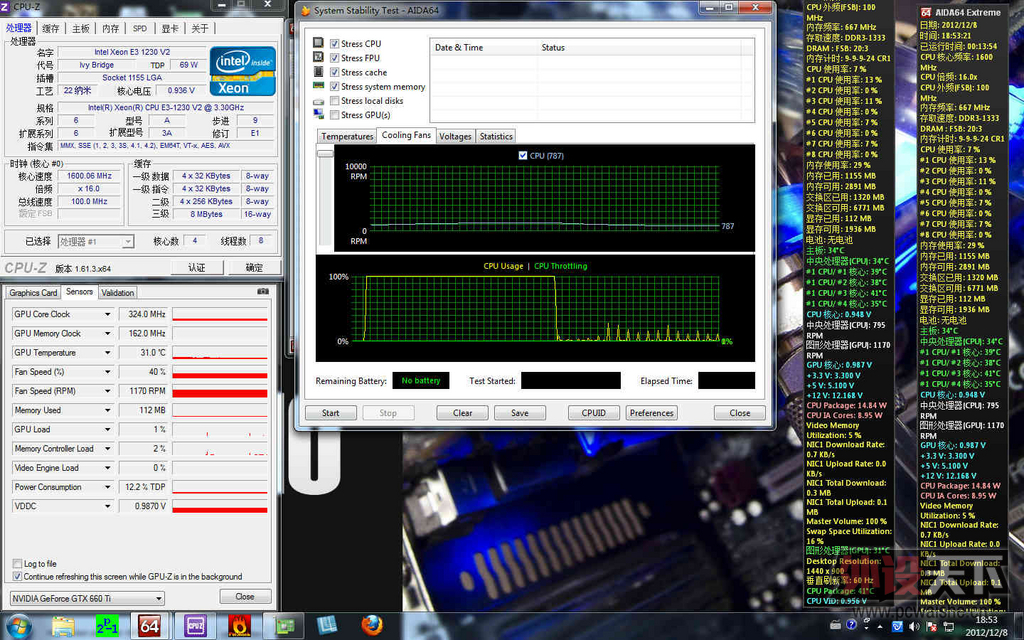Click the Fan Speed (RPM) red graph bar
Image resolution: width=1024 pixels, height=640 pixels.
(219, 393)
